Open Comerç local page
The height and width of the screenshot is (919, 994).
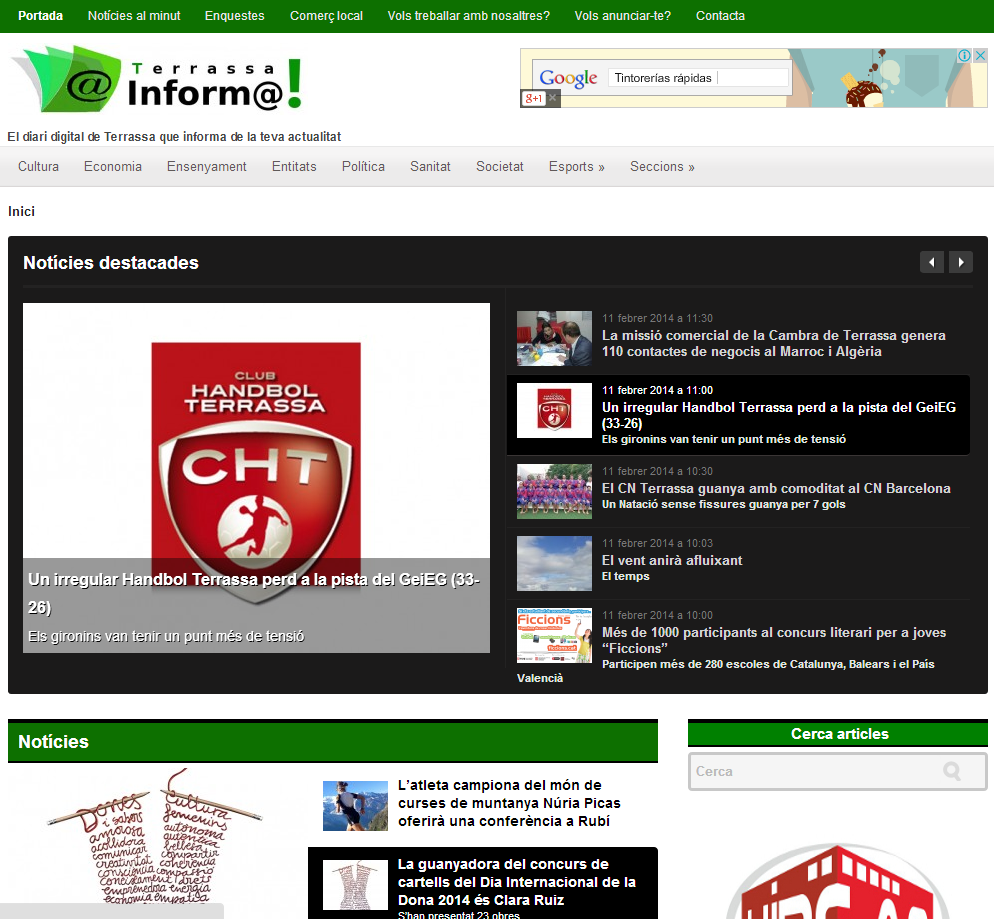326,16
